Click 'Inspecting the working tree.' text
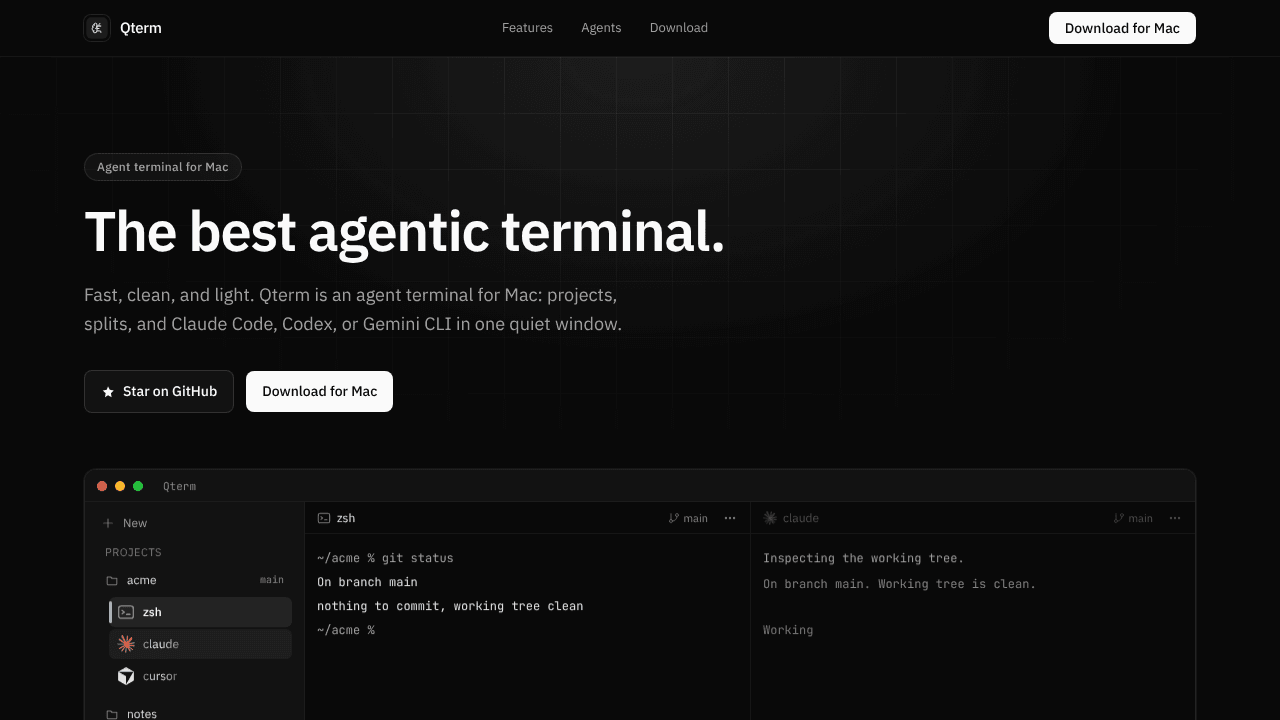The width and height of the screenshot is (1280, 720). coord(863,558)
